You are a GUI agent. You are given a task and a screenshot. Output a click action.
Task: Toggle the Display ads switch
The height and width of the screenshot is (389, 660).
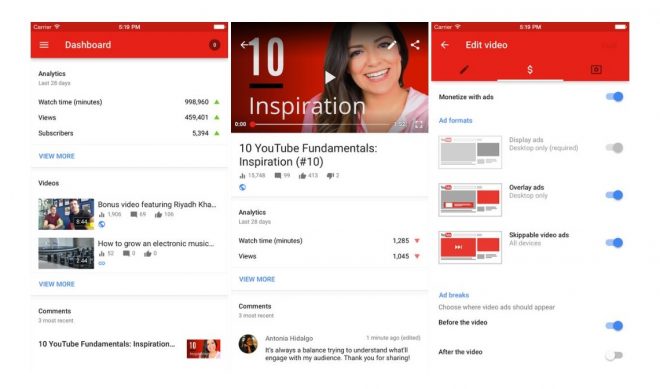coord(615,148)
